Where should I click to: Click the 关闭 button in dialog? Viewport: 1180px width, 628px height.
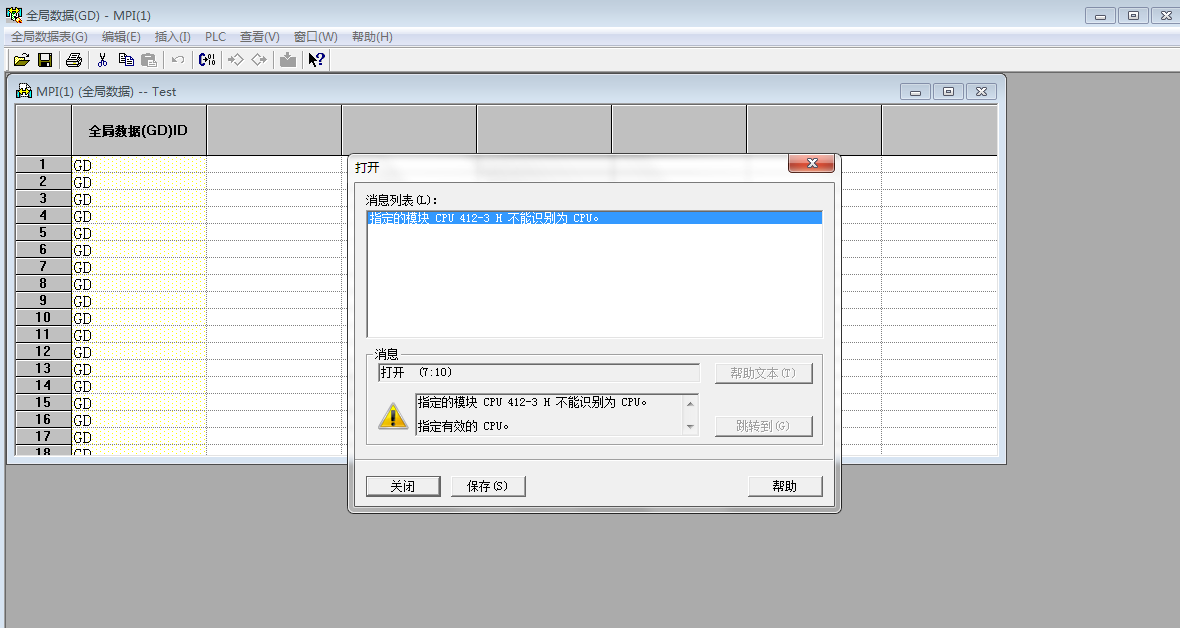(x=403, y=486)
